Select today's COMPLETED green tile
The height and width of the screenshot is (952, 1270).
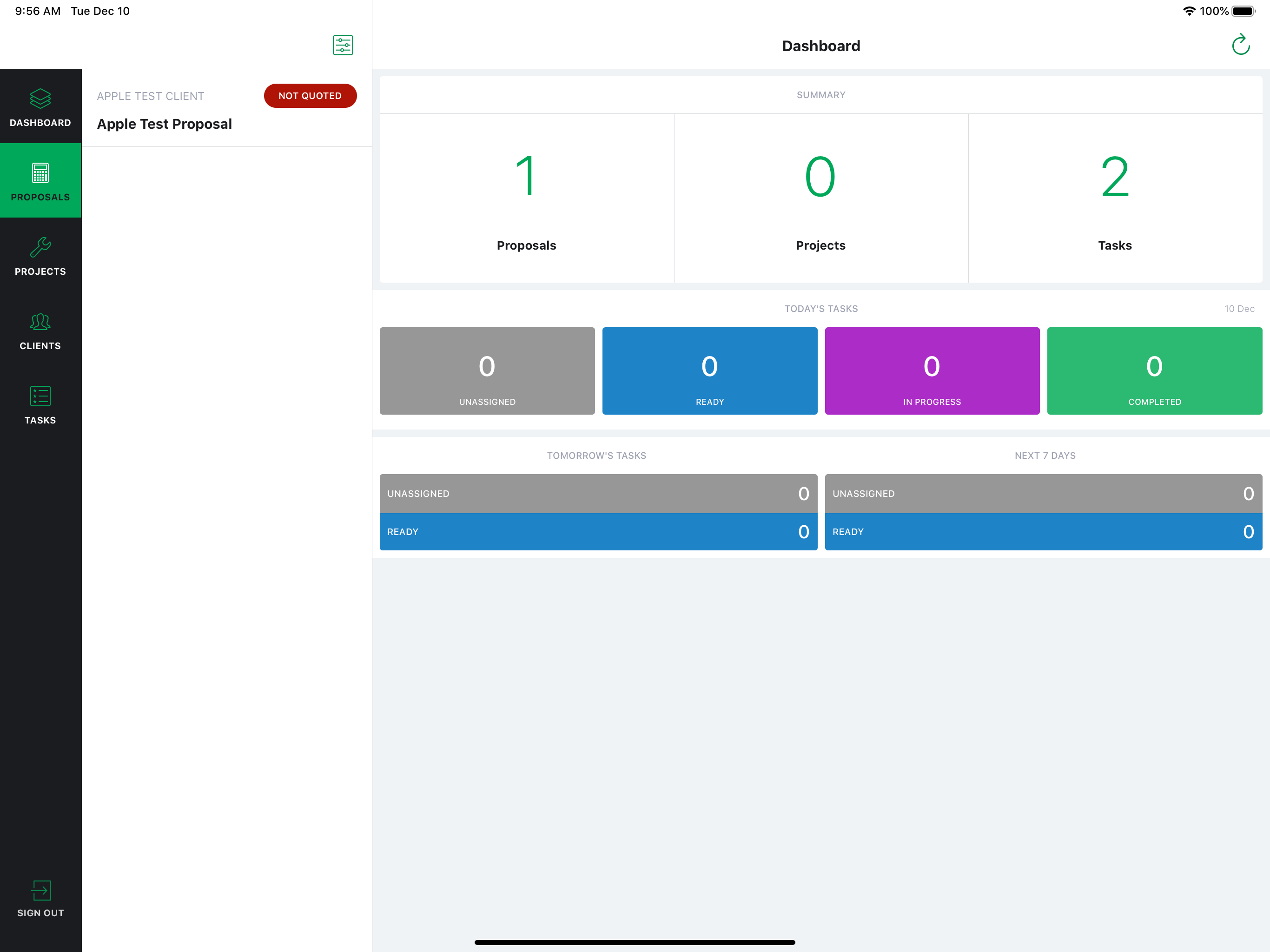click(1155, 371)
